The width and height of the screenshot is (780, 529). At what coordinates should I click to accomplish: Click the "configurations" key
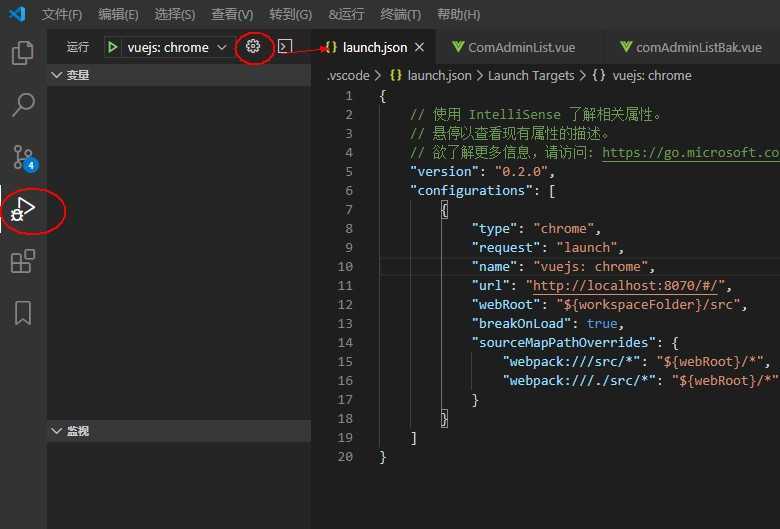472,190
